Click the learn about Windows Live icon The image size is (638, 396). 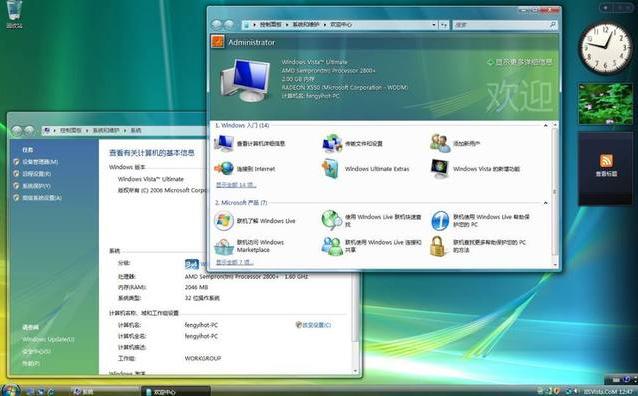pyautogui.click(x=224, y=221)
